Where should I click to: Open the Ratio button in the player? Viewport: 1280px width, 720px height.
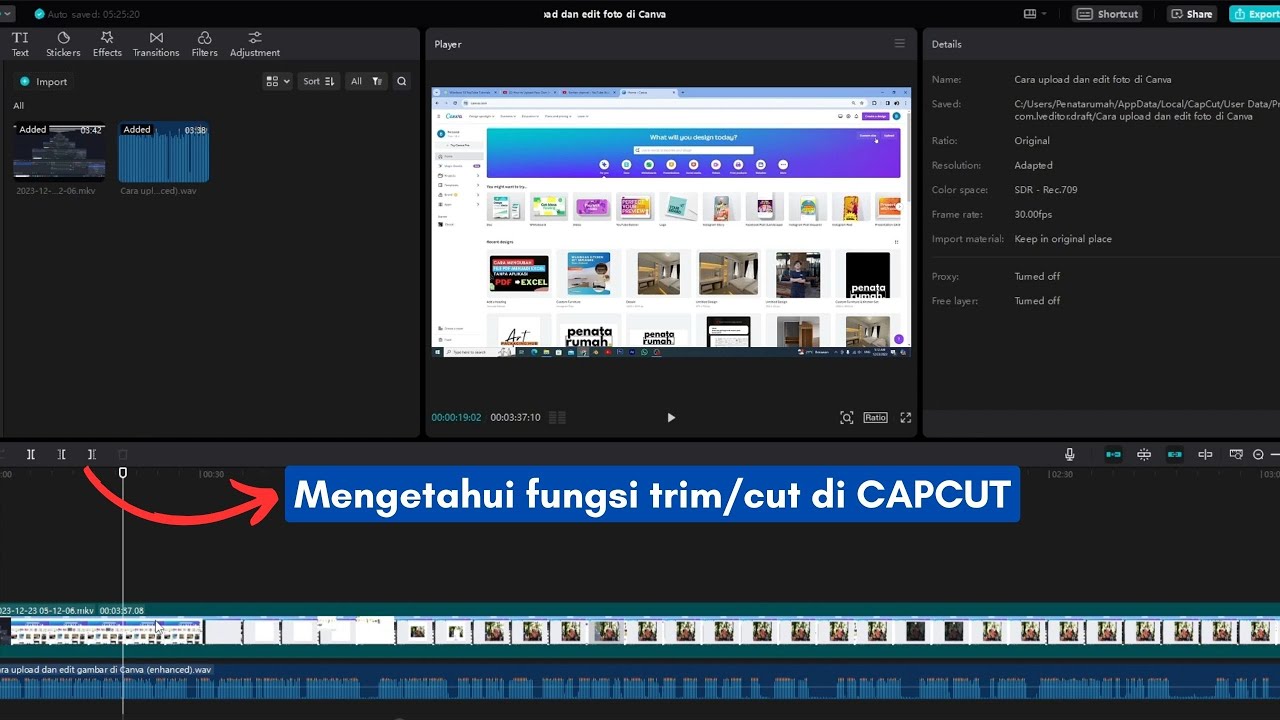click(x=876, y=417)
